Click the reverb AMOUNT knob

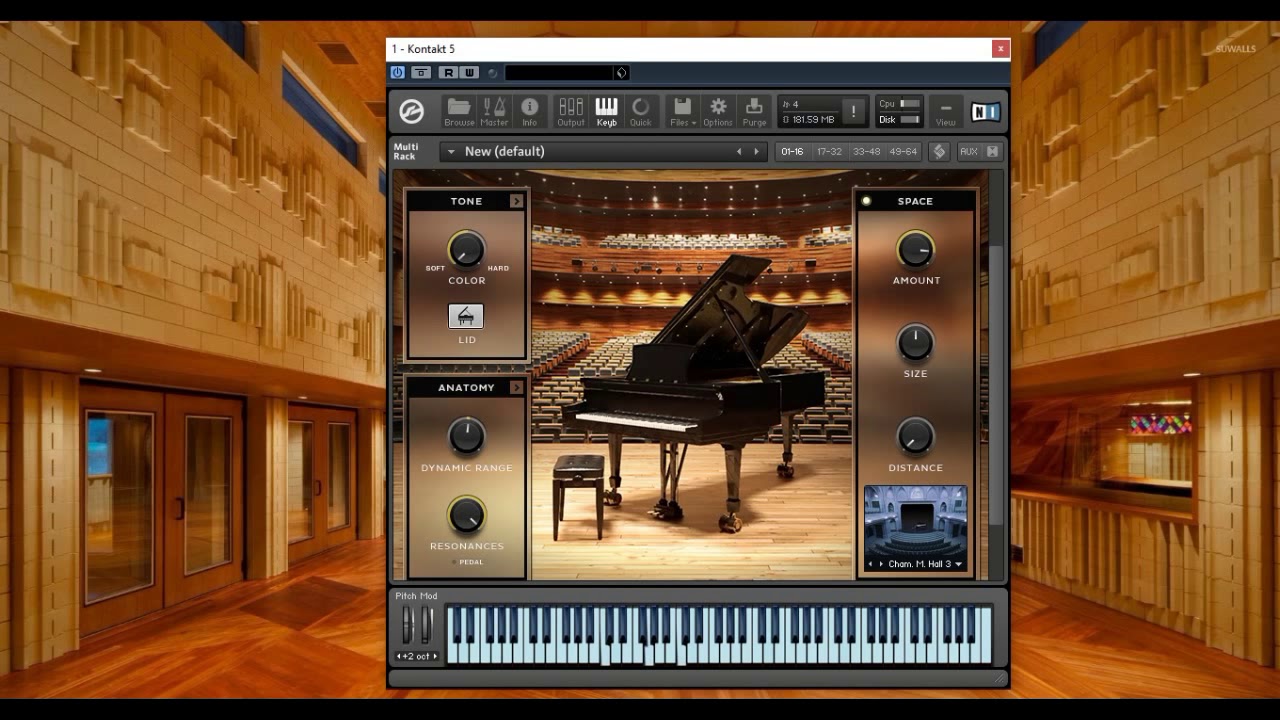point(915,249)
